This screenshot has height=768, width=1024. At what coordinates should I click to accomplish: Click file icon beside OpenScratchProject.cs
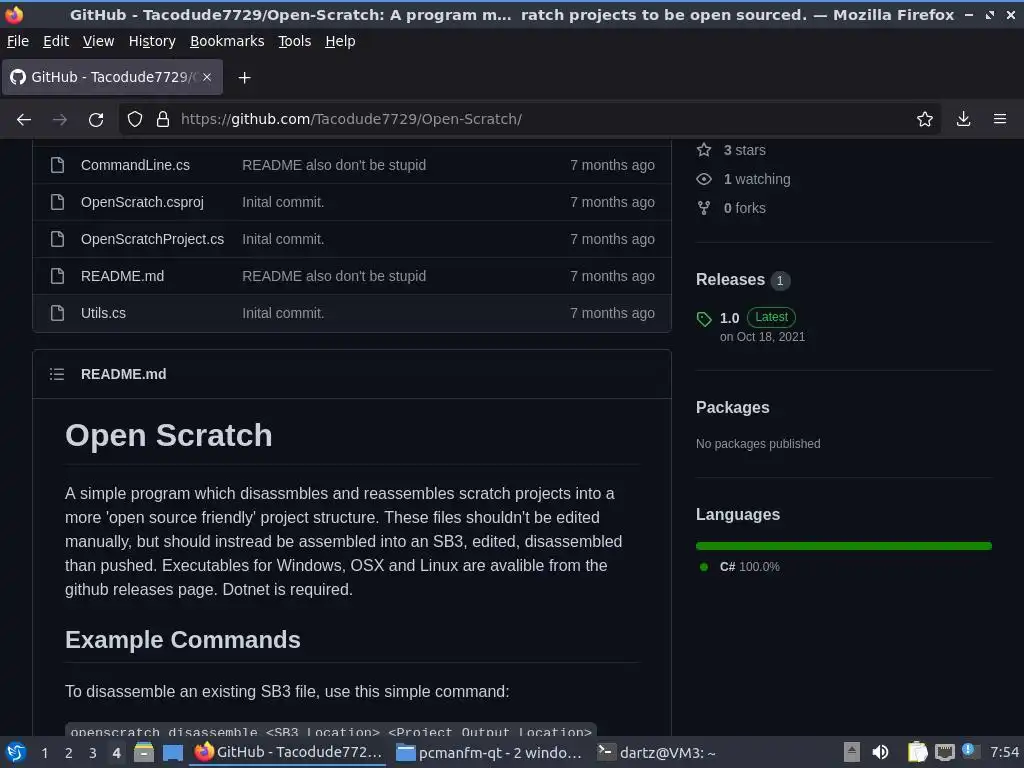(57, 239)
